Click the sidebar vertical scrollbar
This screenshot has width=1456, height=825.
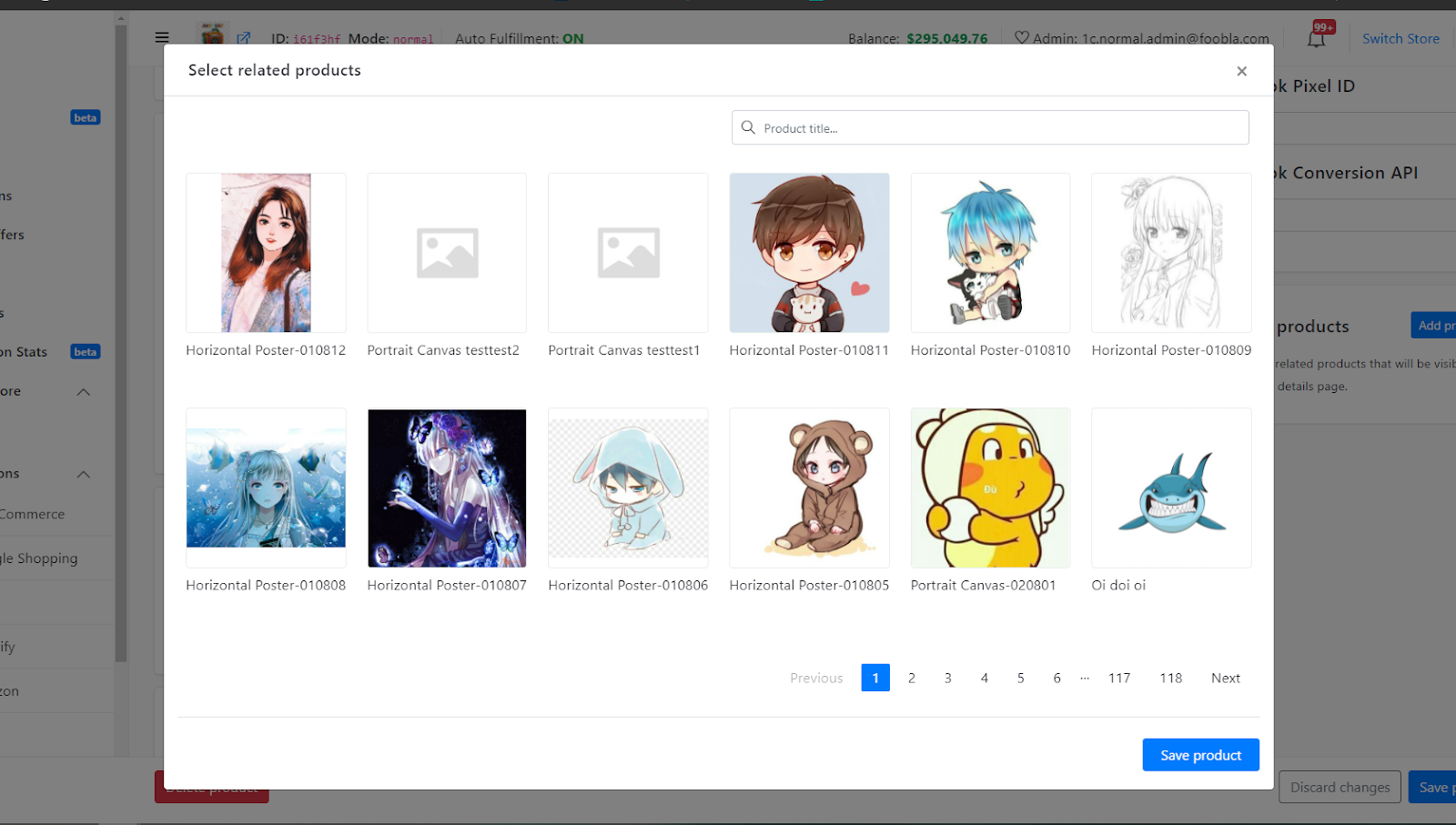click(121, 344)
